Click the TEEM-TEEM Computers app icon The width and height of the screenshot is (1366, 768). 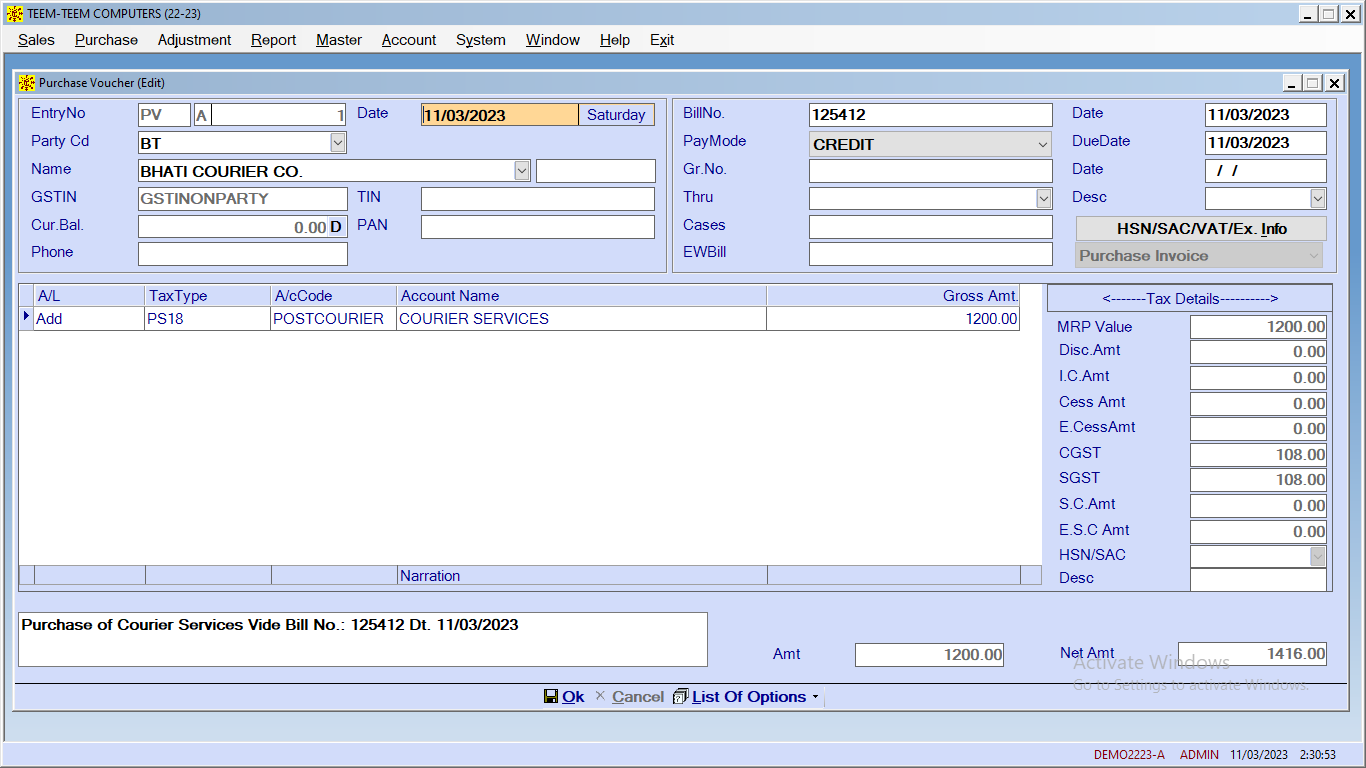pos(15,14)
